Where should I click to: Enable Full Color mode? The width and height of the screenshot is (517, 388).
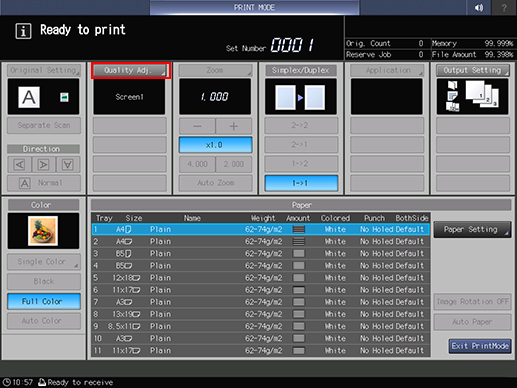44,301
